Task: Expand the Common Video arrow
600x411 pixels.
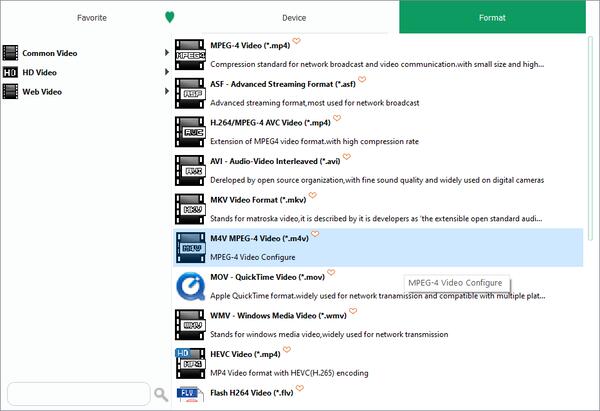Action: click(166, 52)
